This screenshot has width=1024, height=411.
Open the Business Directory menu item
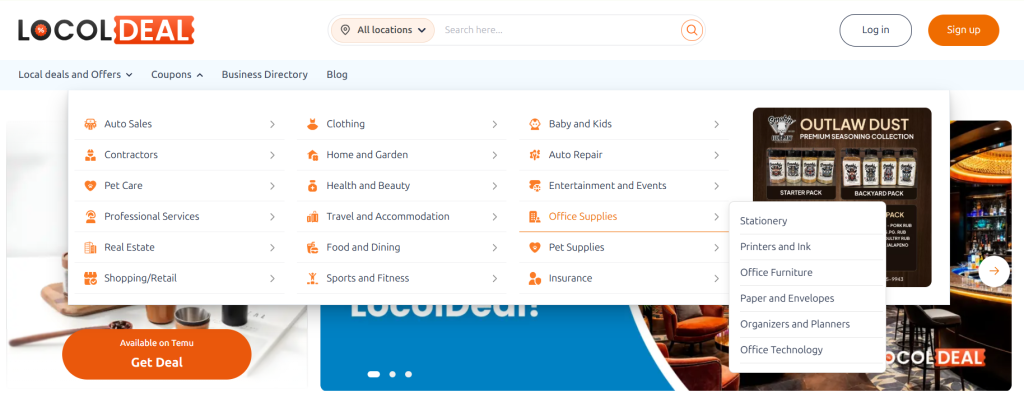264,75
